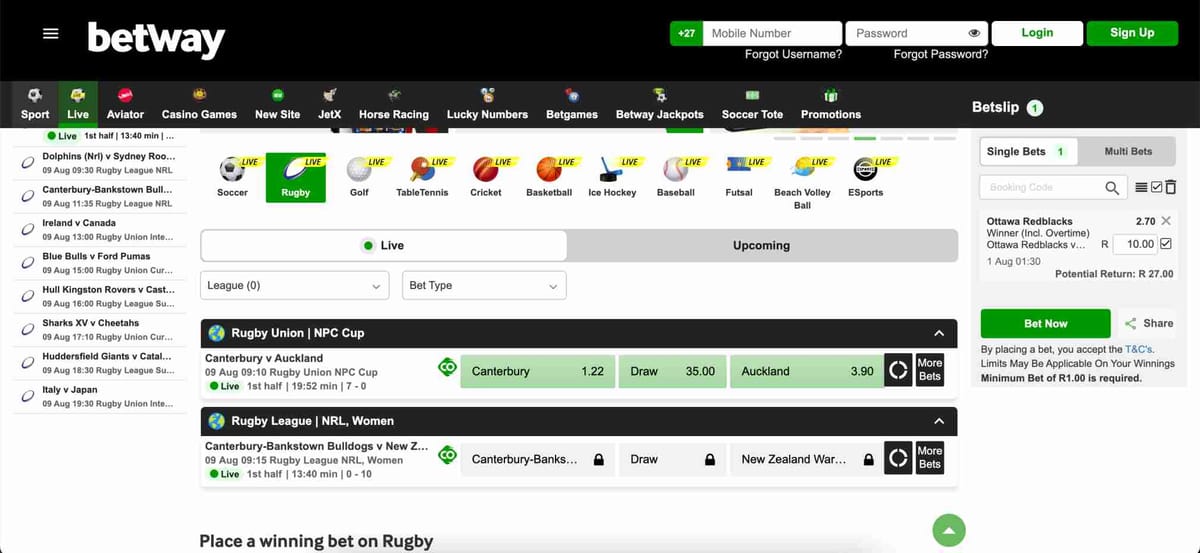The height and width of the screenshot is (553, 1200).
Task: Select the Multi Bets tab
Action: pos(1127,151)
